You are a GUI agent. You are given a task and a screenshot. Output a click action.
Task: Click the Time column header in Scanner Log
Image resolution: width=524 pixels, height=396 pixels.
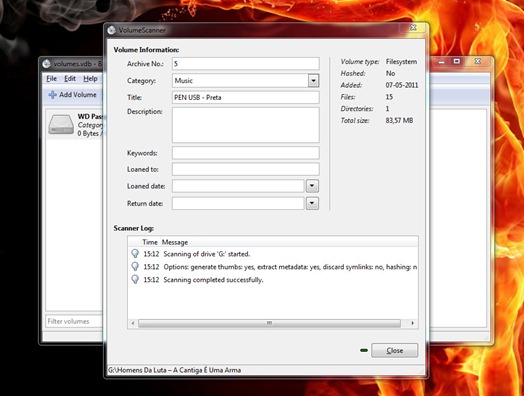pyautogui.click(x=150, y=242)
